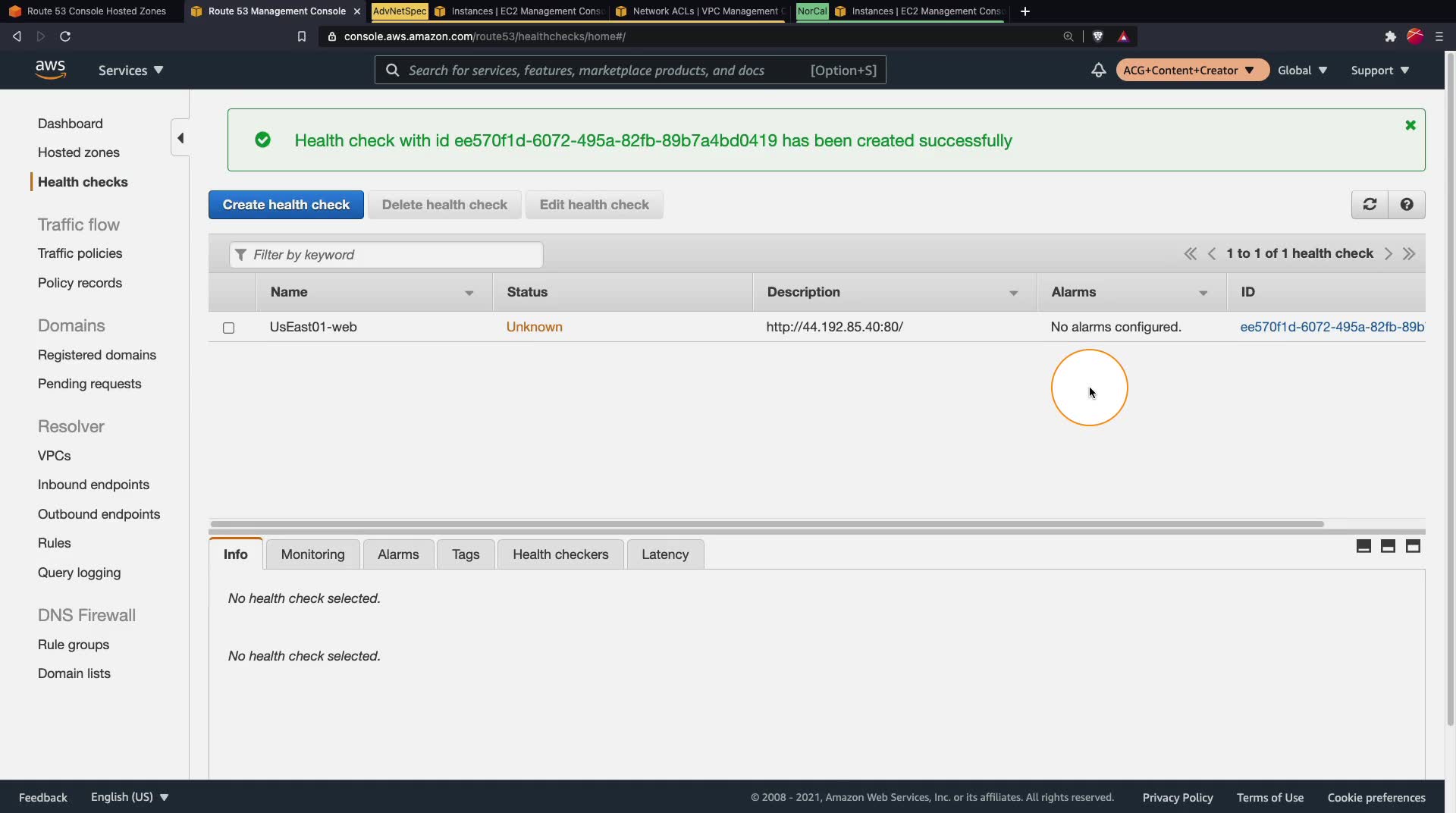Open the Name column dropdown arrow
Image resolution: width=1456 pixels, height=813 pixels.
click(469, 293)
